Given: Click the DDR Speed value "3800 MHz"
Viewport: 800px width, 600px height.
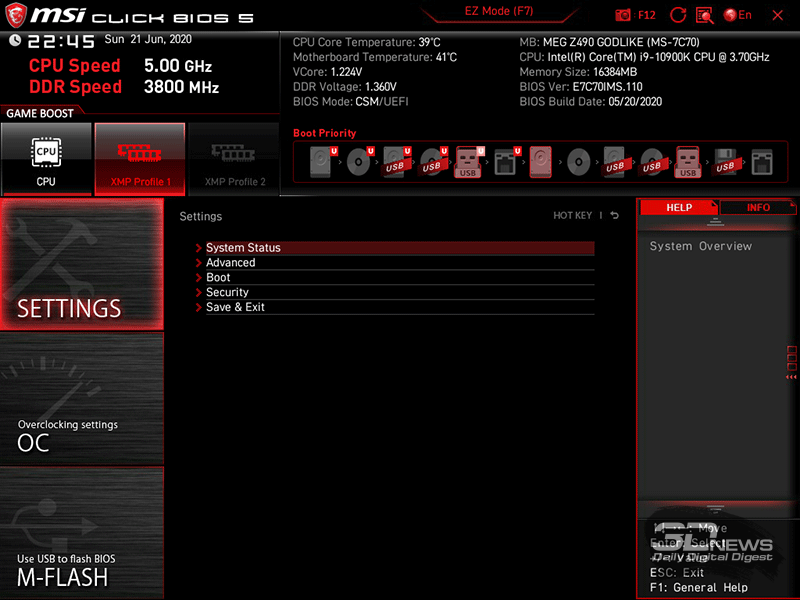Looking at the screenshot, I should coord(181,87).
